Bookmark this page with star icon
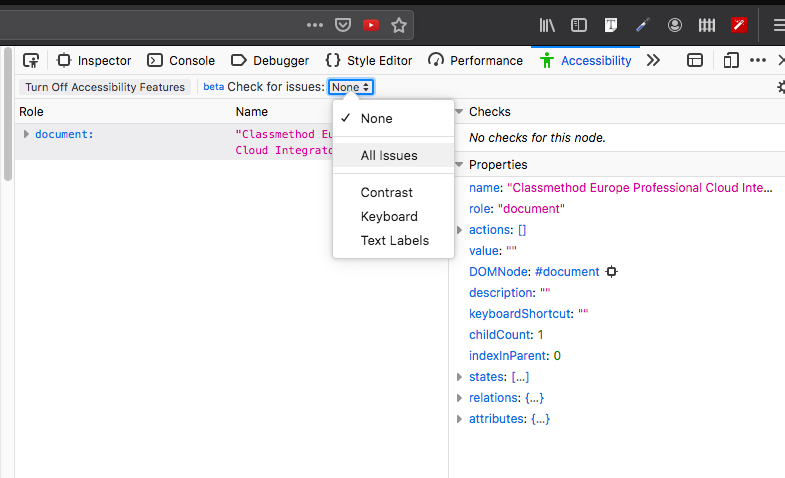The image size is (785, 478). (399, 25)
